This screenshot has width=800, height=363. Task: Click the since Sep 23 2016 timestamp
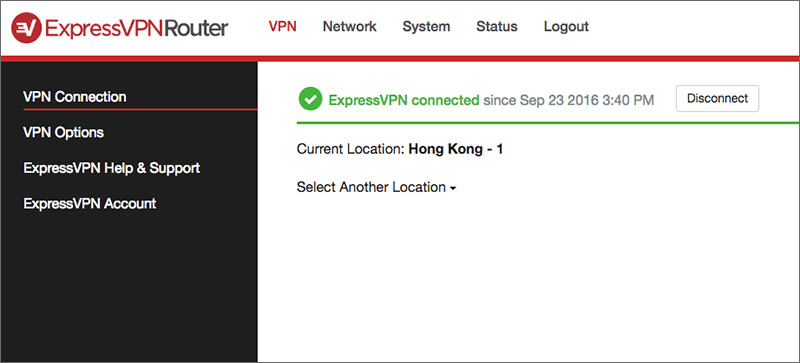pos(568,100)
